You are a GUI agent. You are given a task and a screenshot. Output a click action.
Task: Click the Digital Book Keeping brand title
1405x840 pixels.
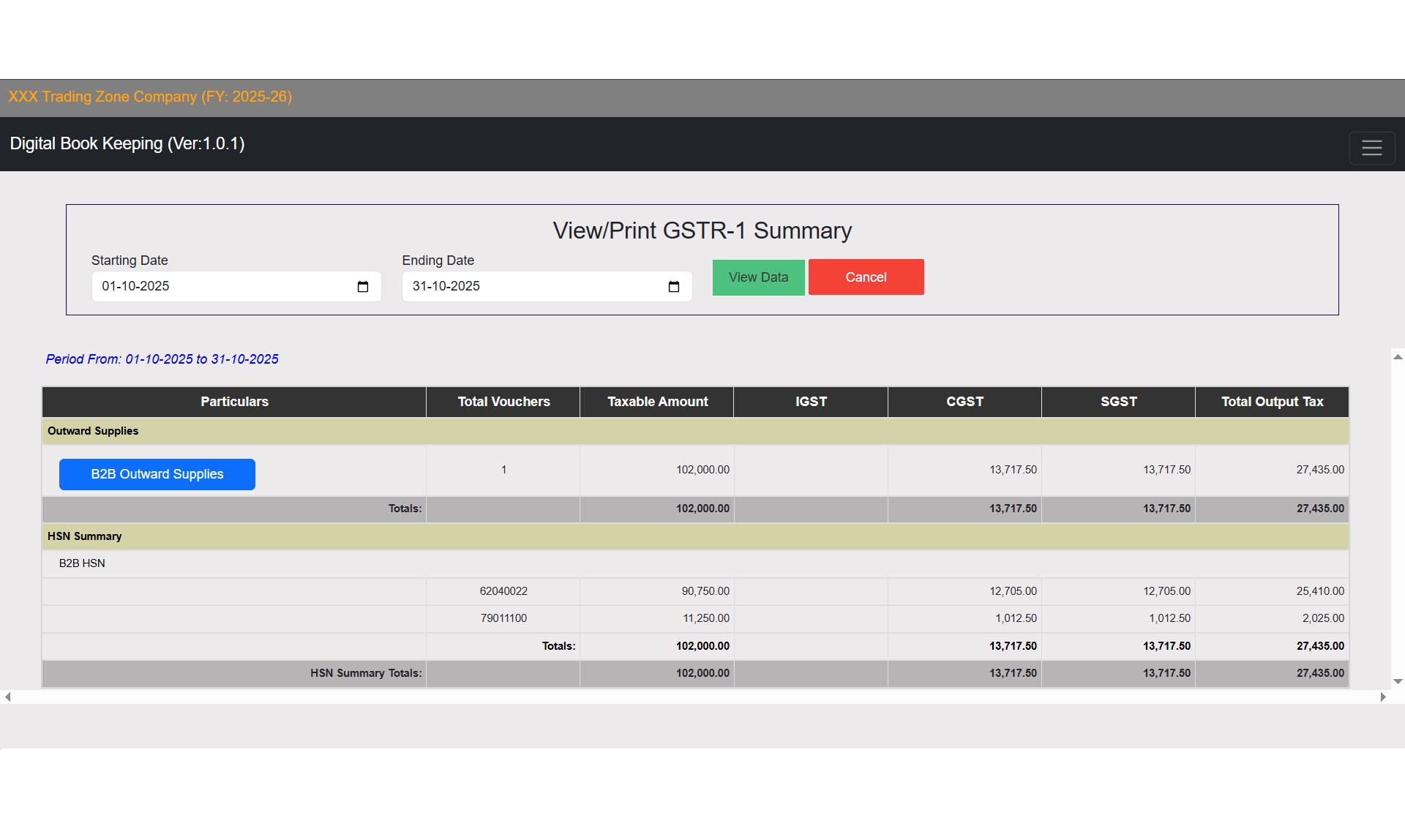127,143
